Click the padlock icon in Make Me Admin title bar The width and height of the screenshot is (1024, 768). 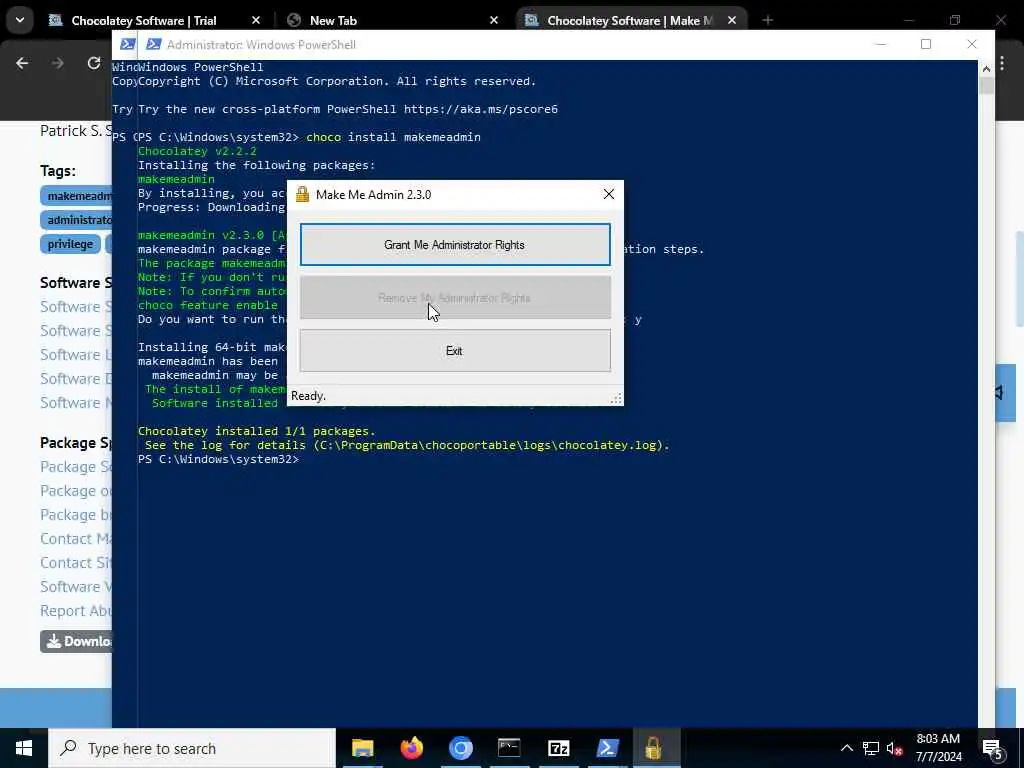(x=302, y=195)
